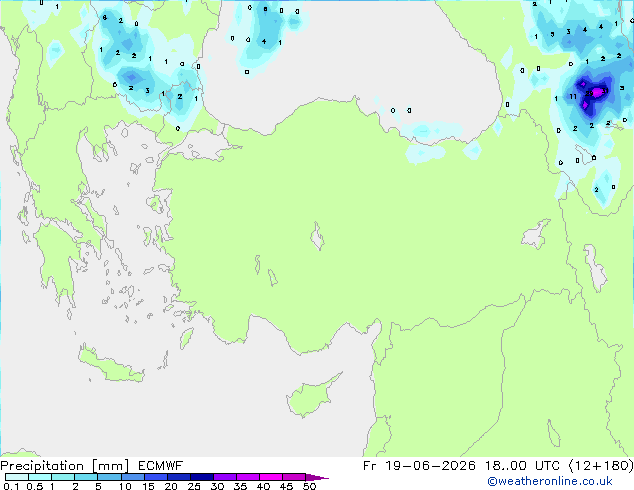Viewport: 634px width, 490px height.
Task: Click the "0.5" legend scale label
Action: pos(34,486)
